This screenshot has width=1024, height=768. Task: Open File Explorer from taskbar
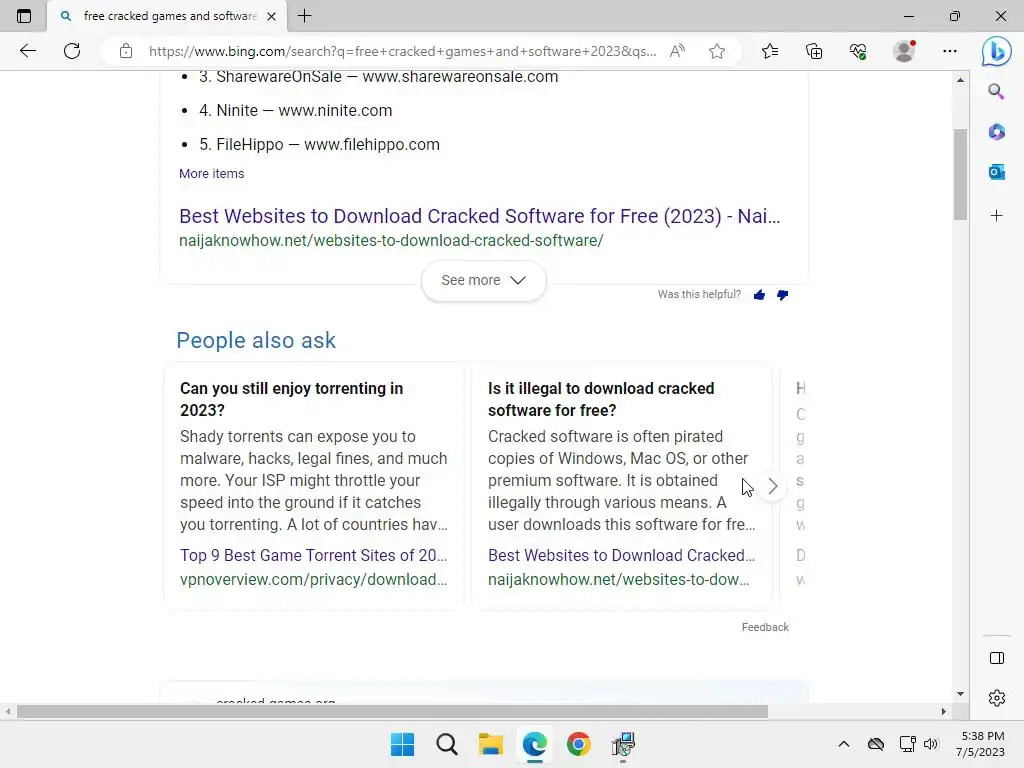(x=490, y=744)
